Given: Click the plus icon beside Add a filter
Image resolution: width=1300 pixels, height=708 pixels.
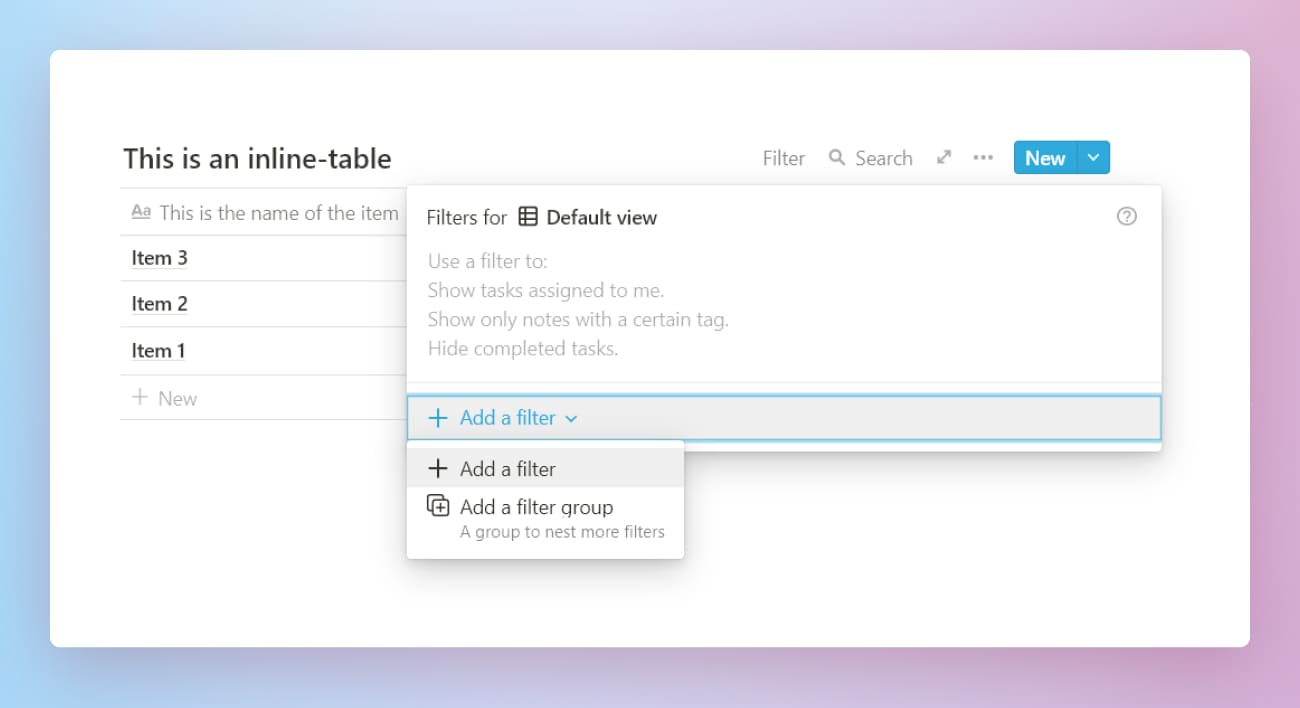Looking at the screenshot, I should pos(437,418).
